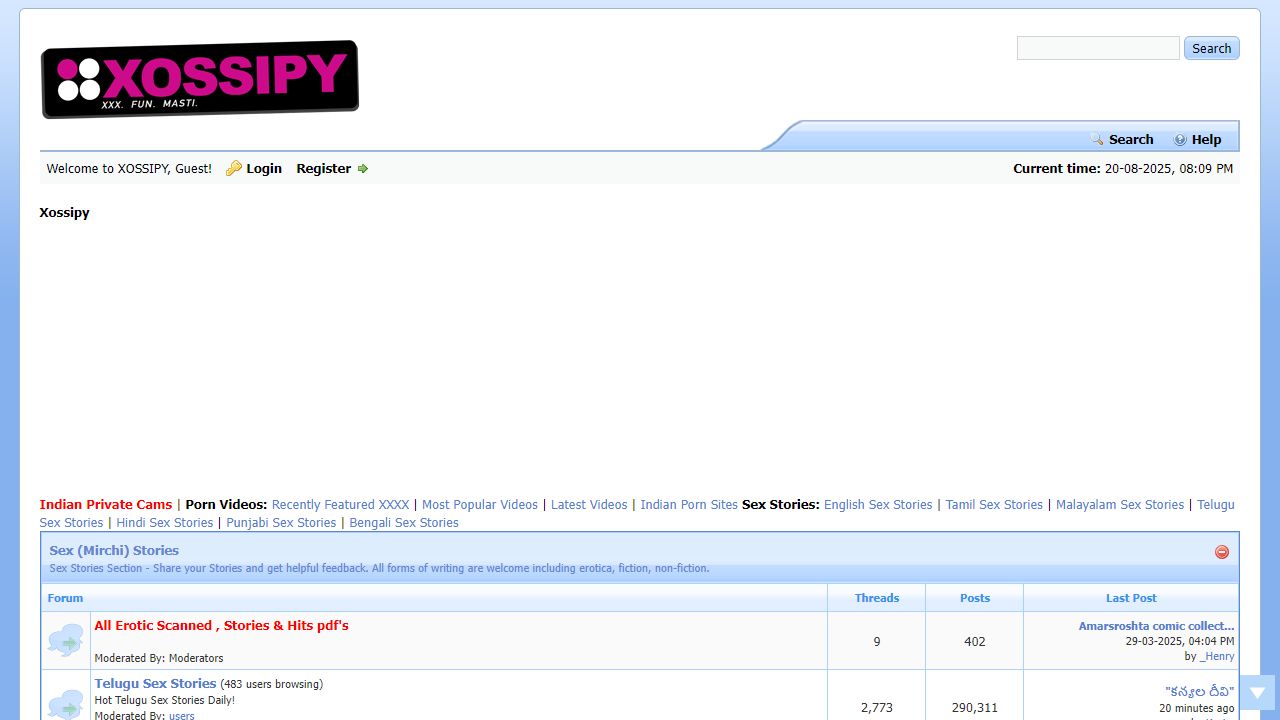Open the Login link
The height and width of the screenshot is (720, 1280).
click(264, 169)
